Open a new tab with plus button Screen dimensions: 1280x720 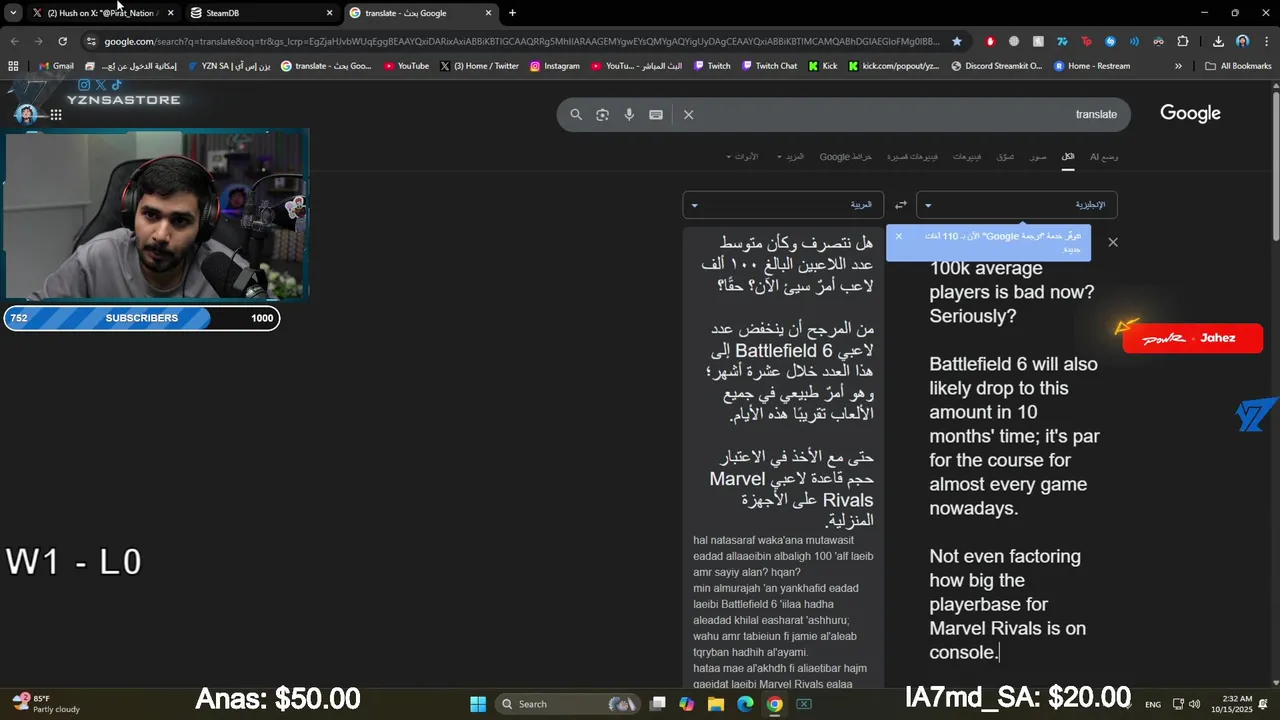click(512, 13)
